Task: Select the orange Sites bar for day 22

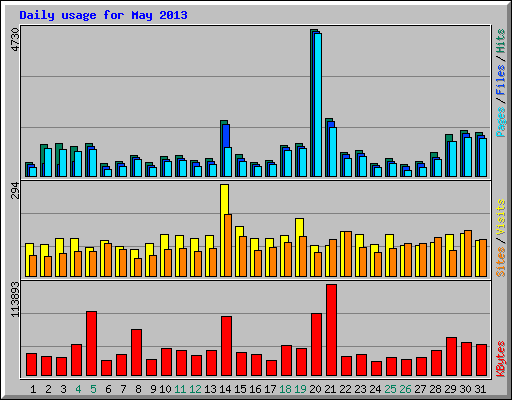Action: point(348,254)
